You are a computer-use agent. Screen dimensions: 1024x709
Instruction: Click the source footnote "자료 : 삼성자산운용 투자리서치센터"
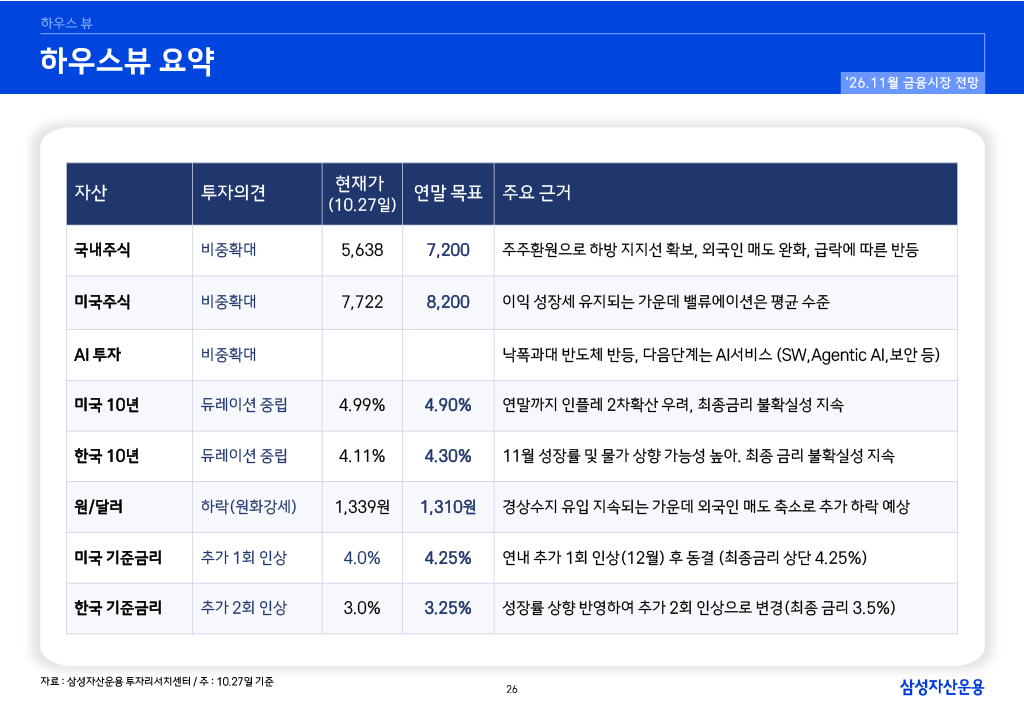click(116, 682)
